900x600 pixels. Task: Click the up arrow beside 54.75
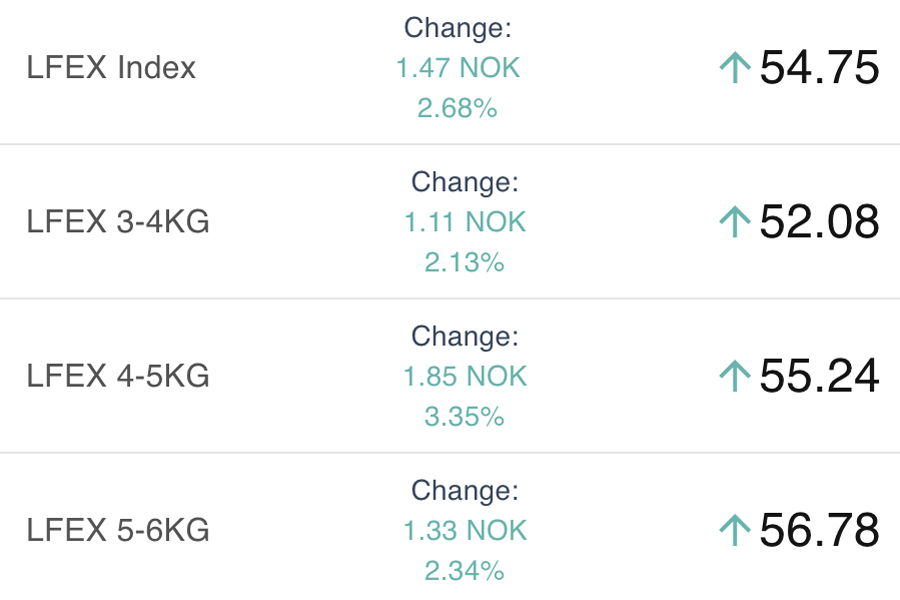735,68
